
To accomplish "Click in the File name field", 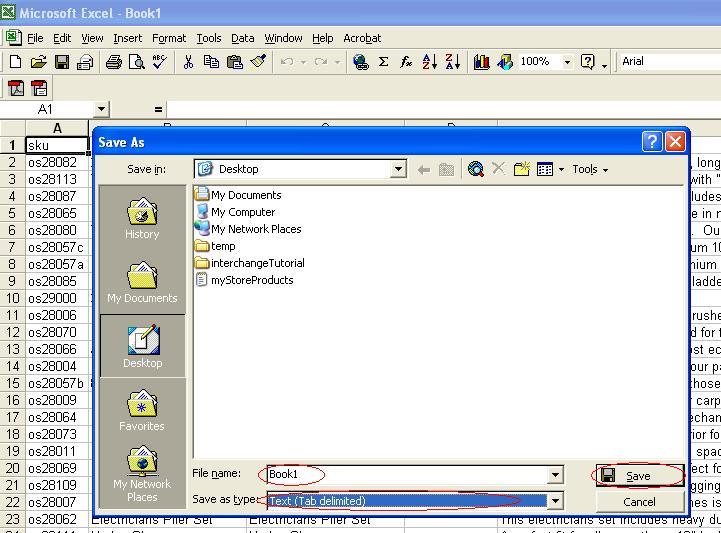I will [x=407, y=474].
